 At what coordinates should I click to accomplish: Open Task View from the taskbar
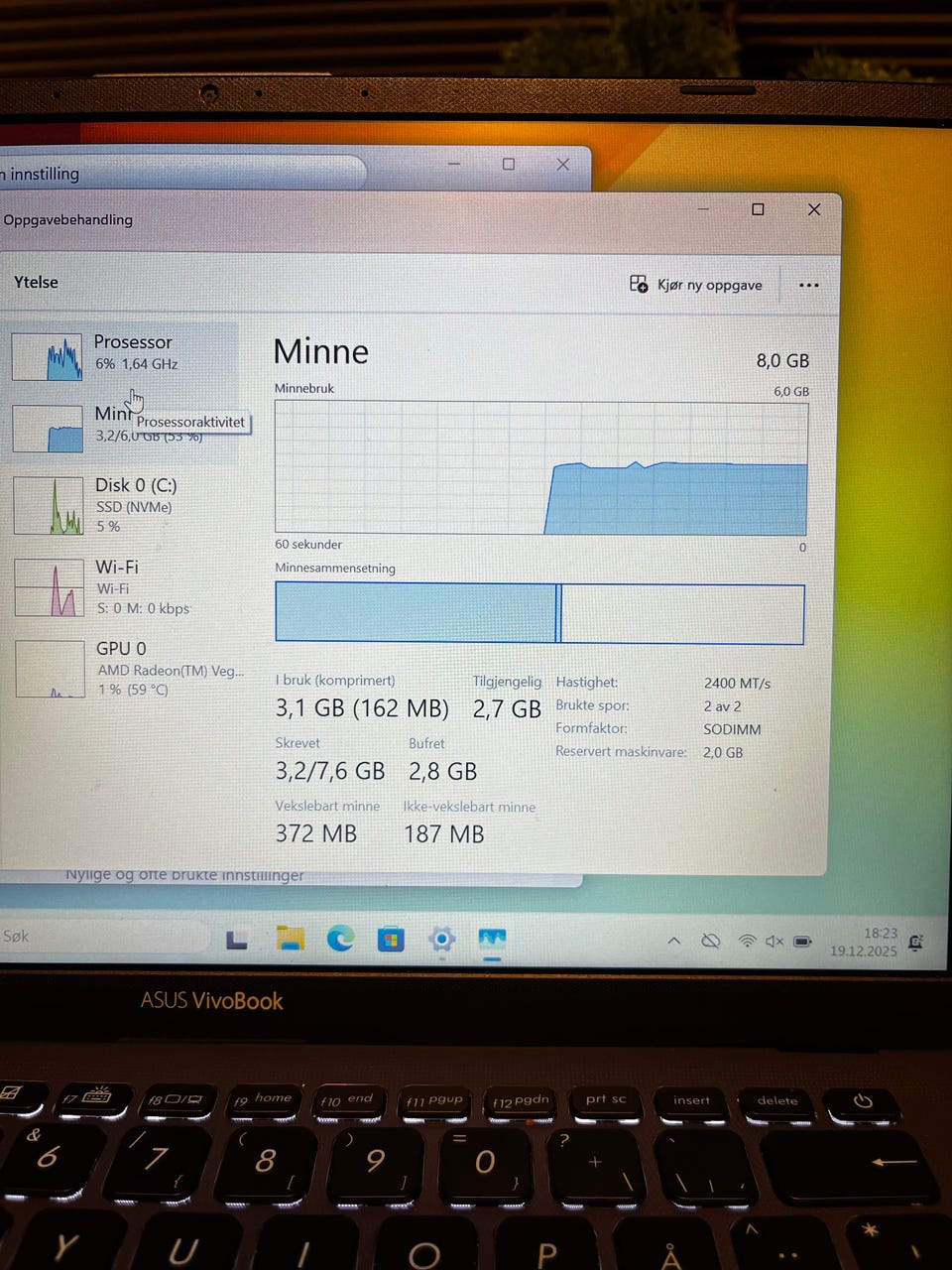tap(236, 939)
